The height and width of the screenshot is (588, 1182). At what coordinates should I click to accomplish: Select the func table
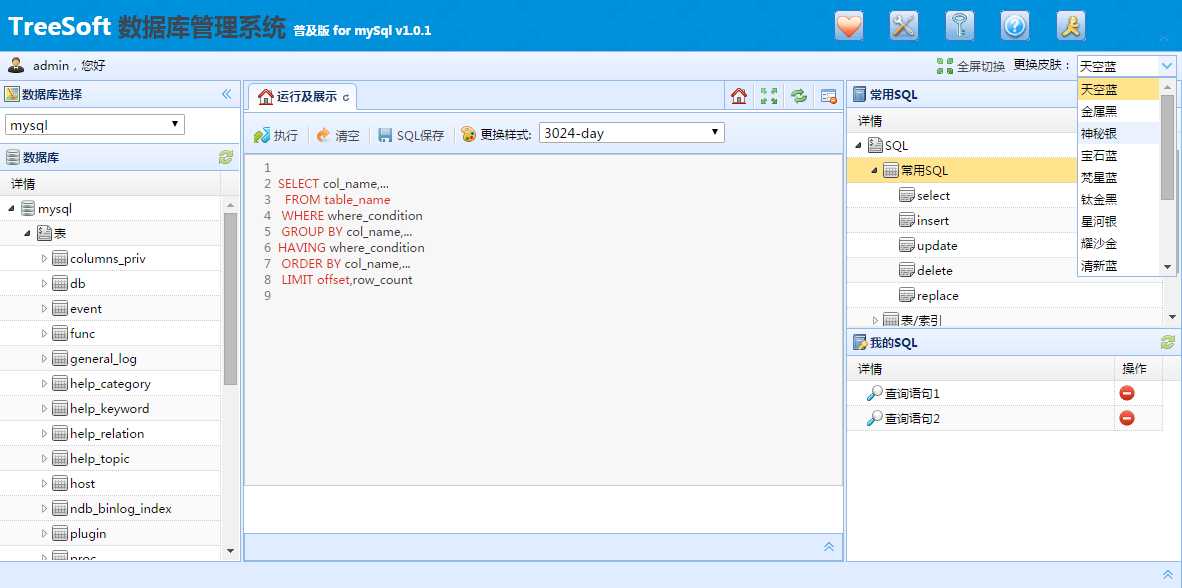[x=82, y=333]
